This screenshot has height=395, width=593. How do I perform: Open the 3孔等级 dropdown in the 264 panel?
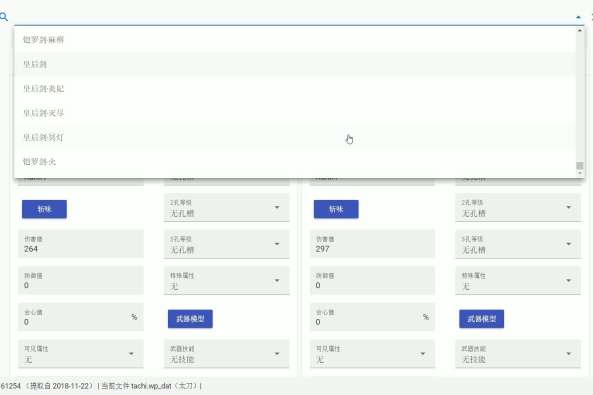pos(227,244)
